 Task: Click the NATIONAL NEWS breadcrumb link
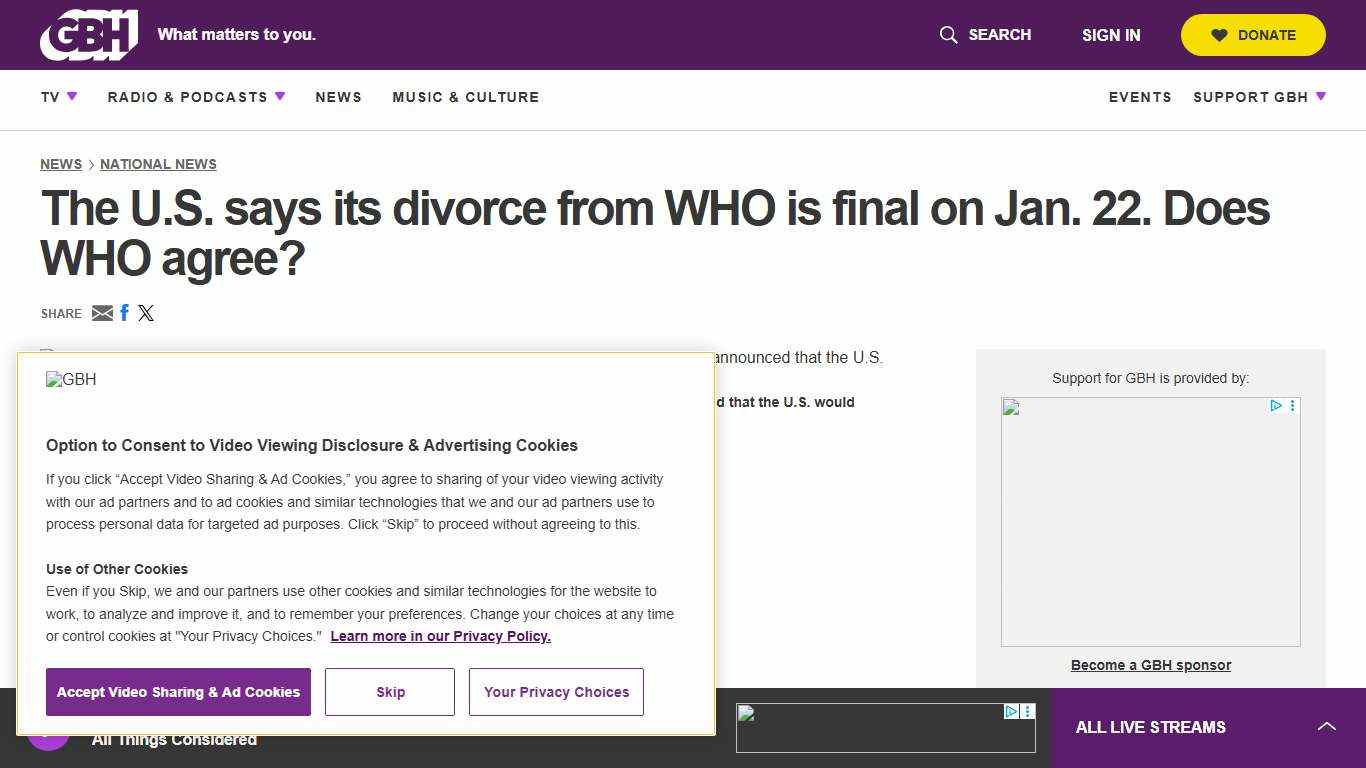click(158, 164)
